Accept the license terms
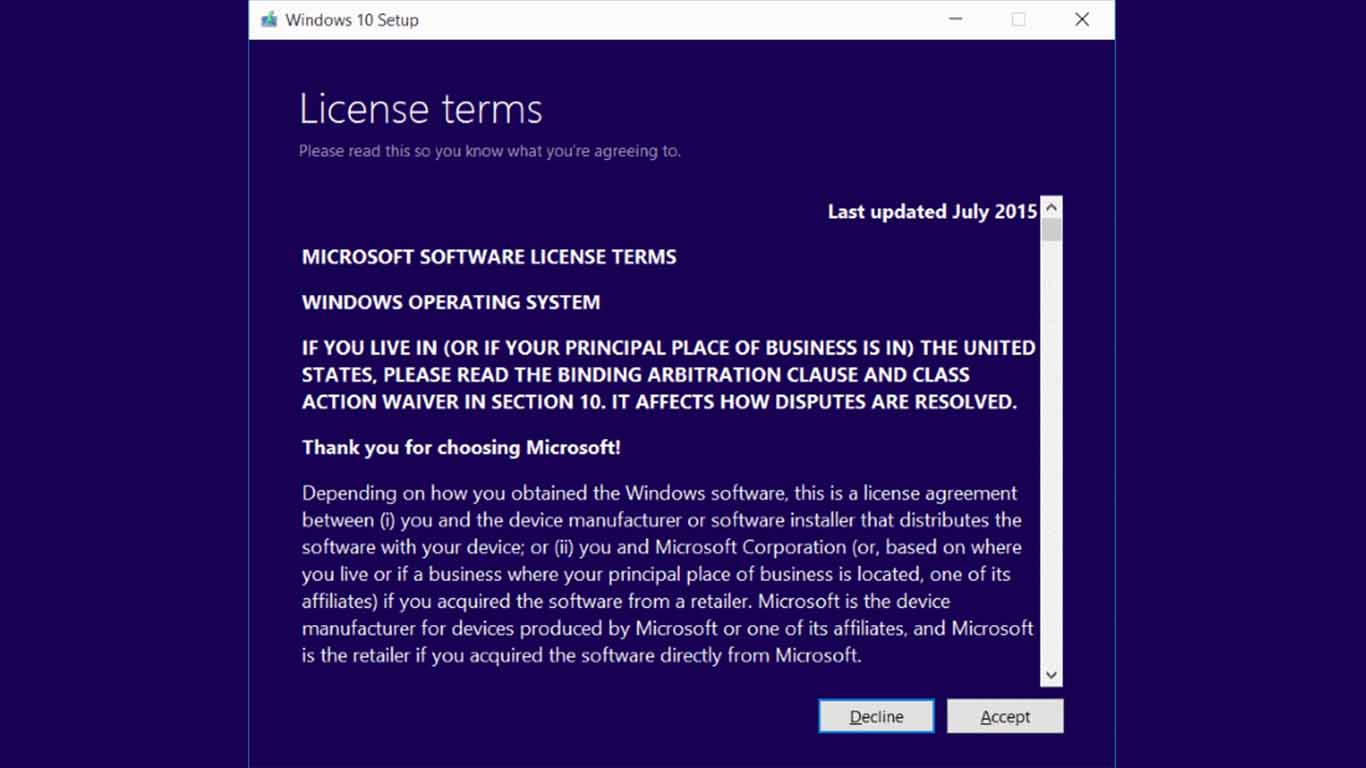1366x768 pixels. coord(1005,716)
